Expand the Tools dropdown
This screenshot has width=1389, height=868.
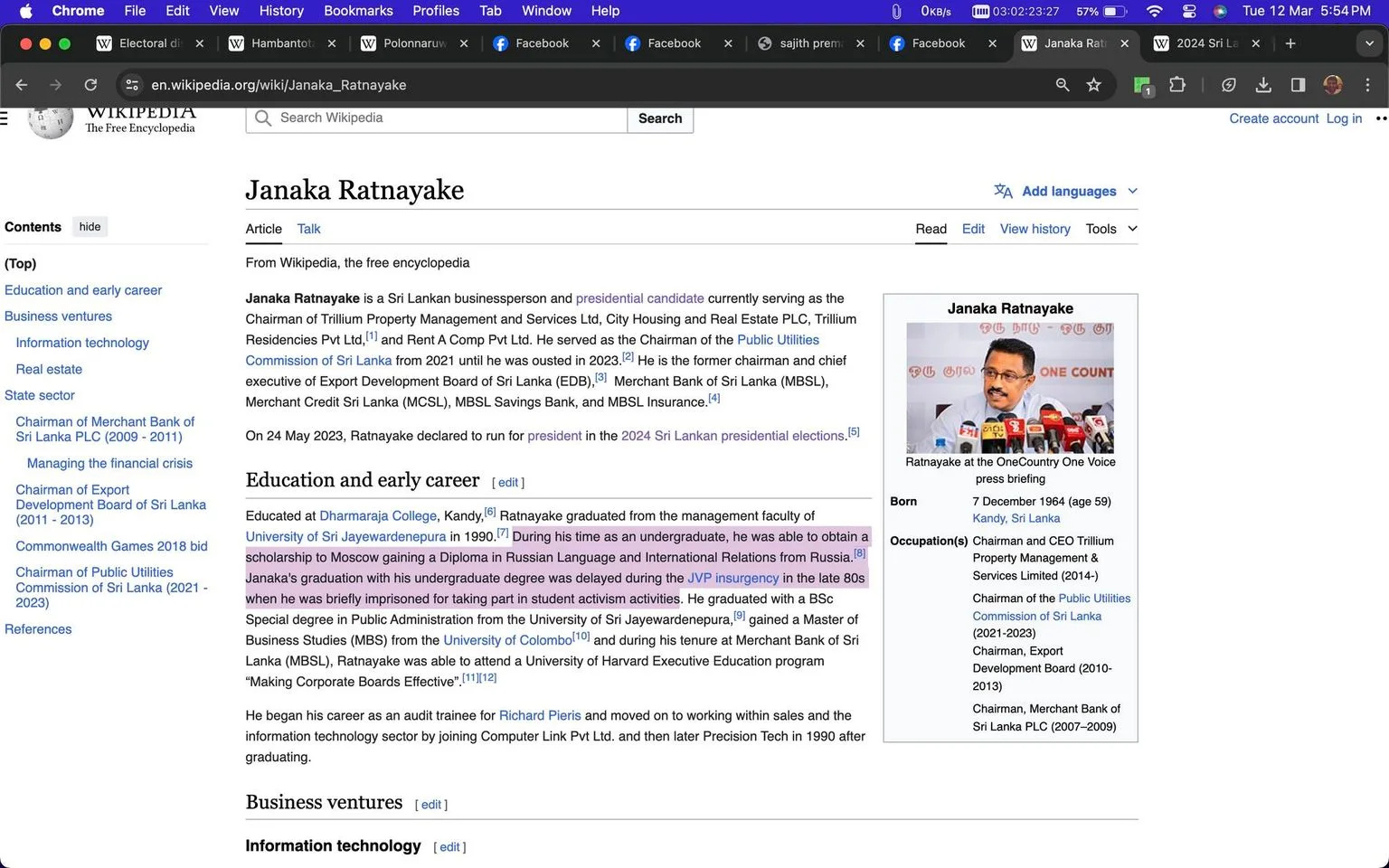click(x=1111, y=229)
